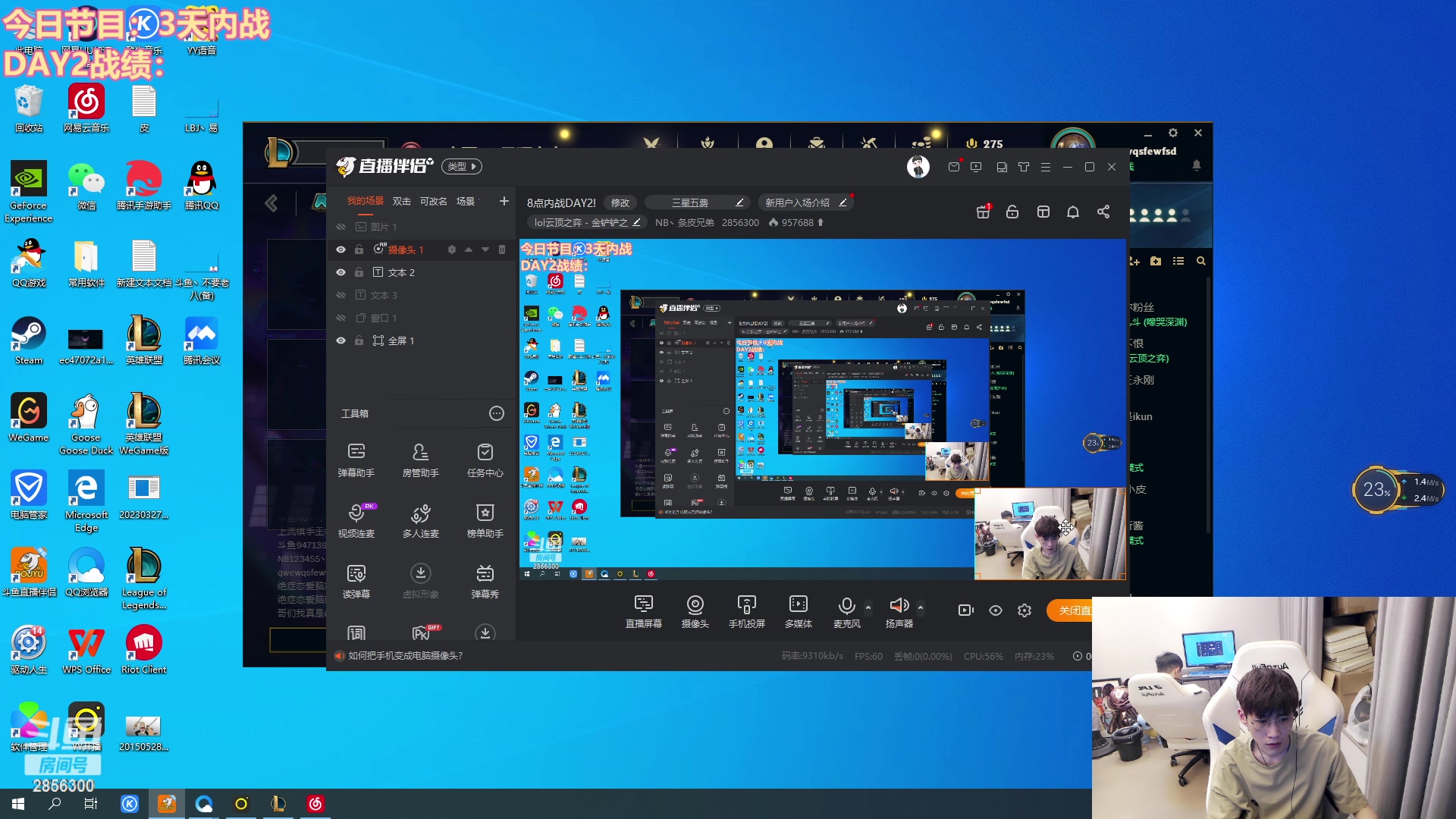Switch to the 我的场景 tab
This screenshot has width=1456, height=819.
pyautogui.click(x=365, y=201)
